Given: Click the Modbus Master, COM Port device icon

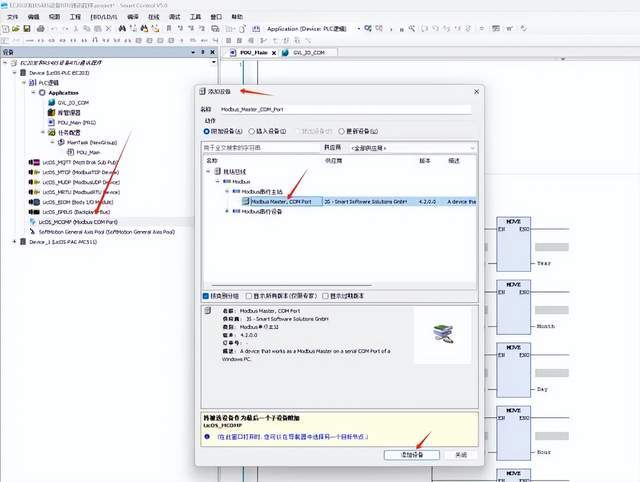Looking at the screenshot, I should (245, 200).
